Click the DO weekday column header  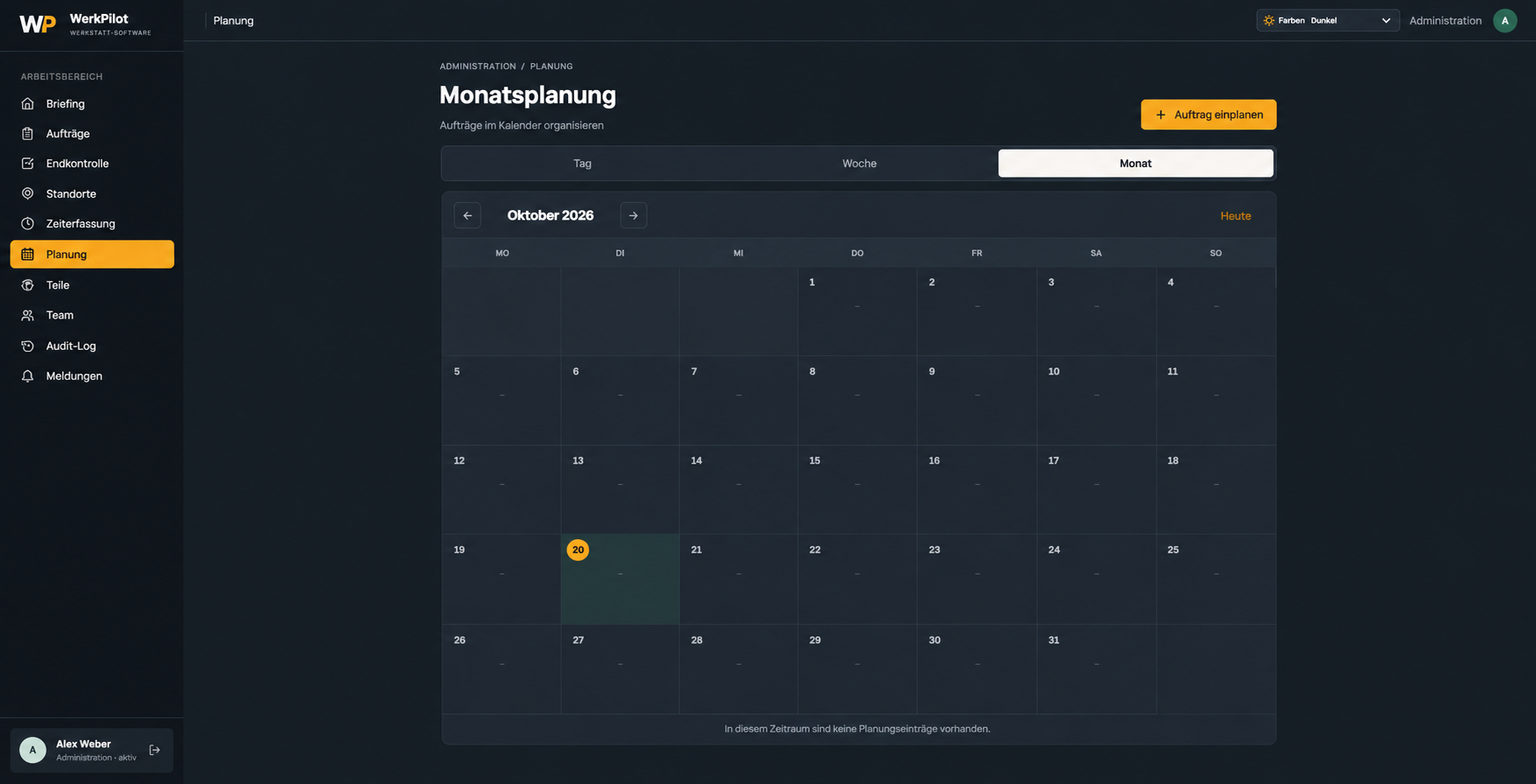coord(857,253)
